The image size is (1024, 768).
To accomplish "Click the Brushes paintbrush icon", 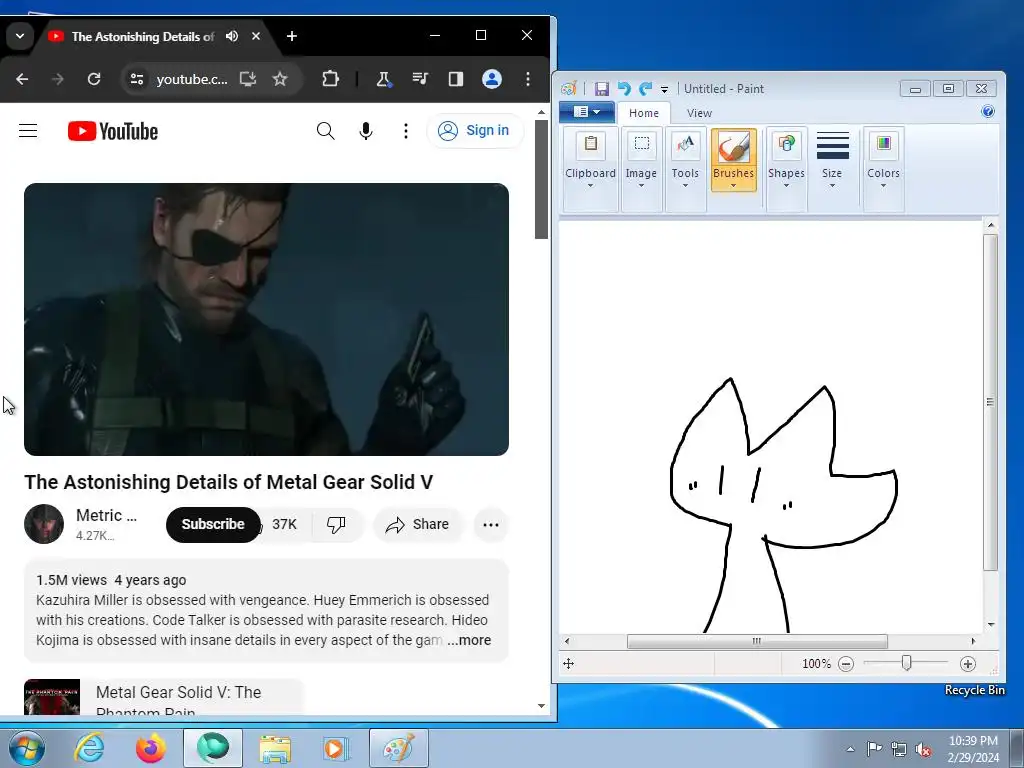I will point(733,147).
